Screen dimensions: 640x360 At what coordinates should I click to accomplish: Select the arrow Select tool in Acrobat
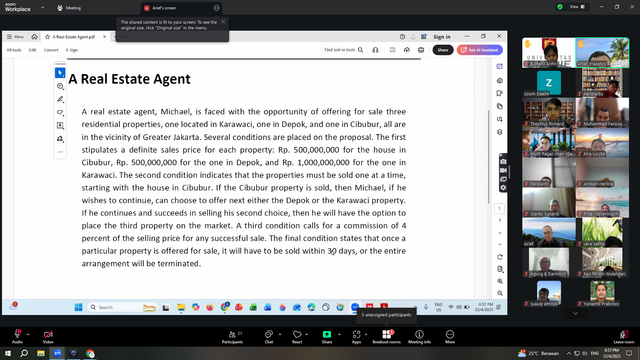point(60,73)
